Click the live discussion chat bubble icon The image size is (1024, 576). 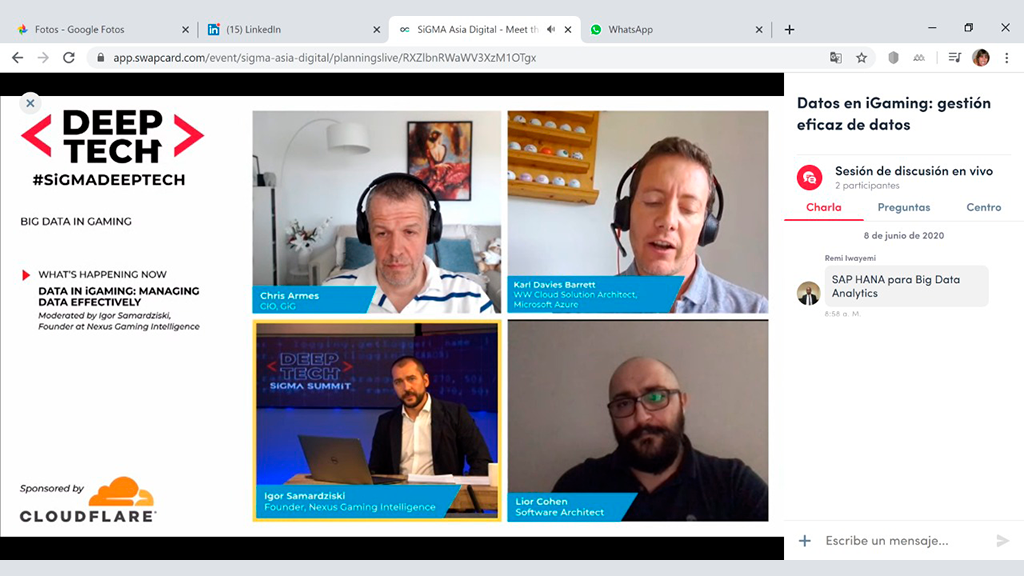tap(809, 177)
